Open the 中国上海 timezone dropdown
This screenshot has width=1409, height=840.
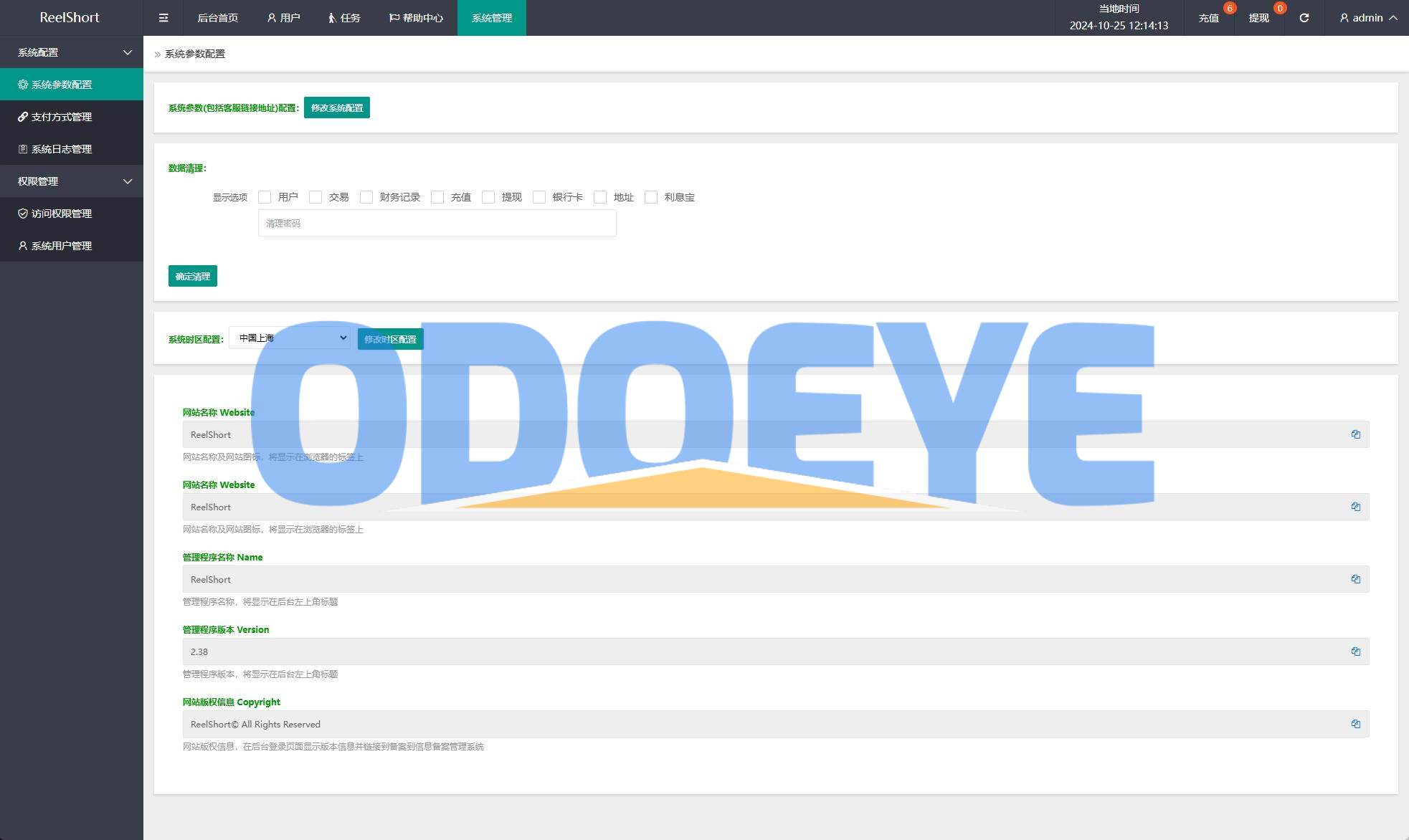(290, 338)
